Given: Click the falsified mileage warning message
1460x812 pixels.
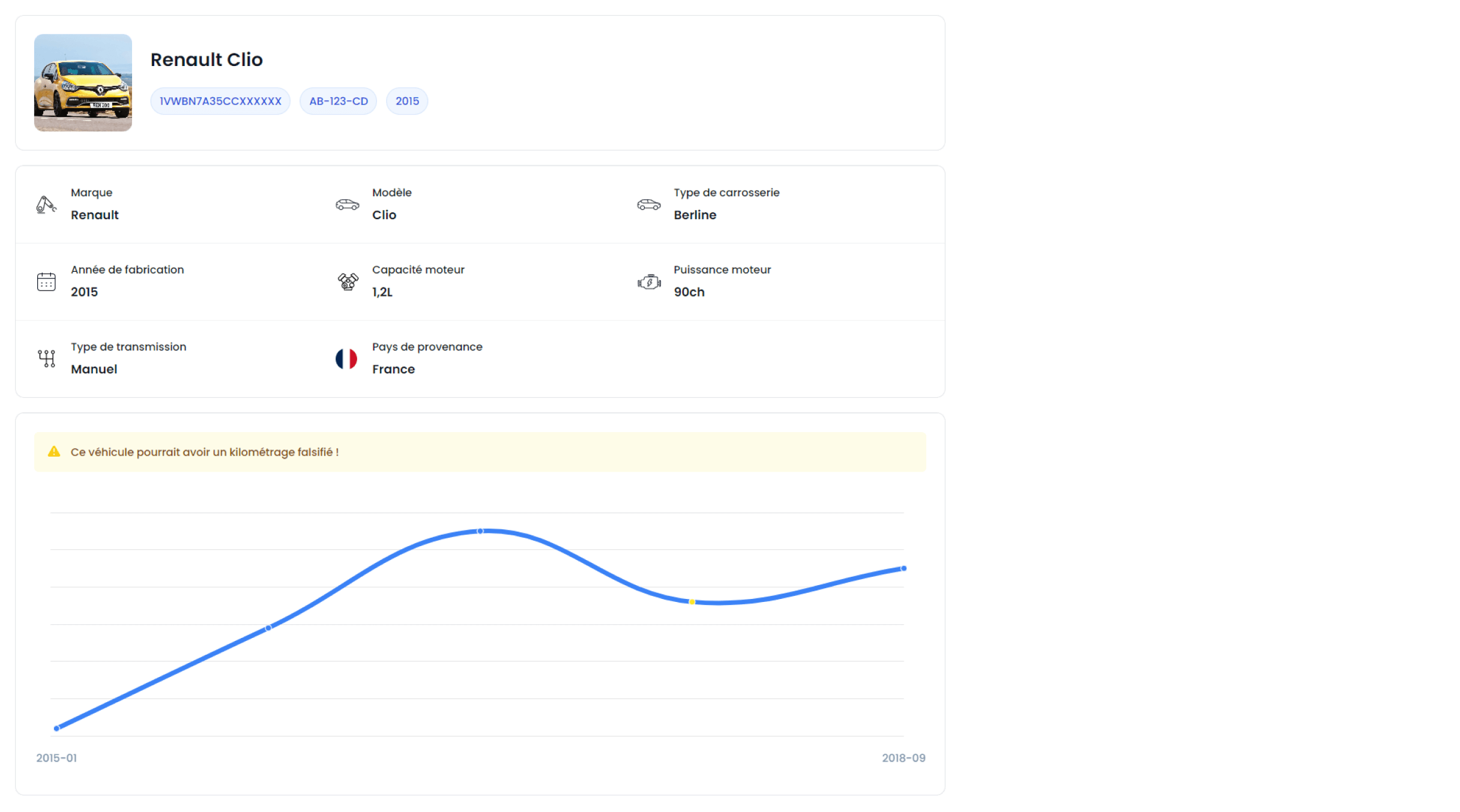Looking at the screenshot, I should (205, 452).
